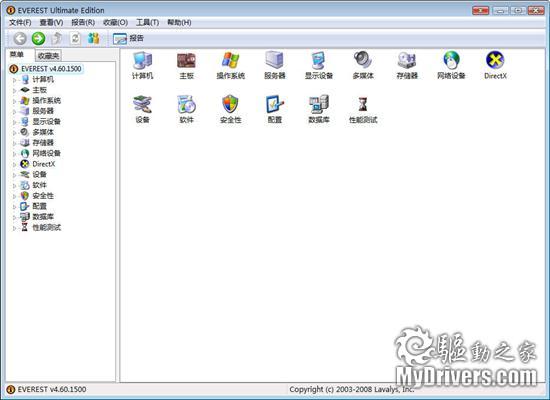Click the Back arrow toolbar button
Screen dimensions: 550x400
pyautogui.click(x=20, y=38)
